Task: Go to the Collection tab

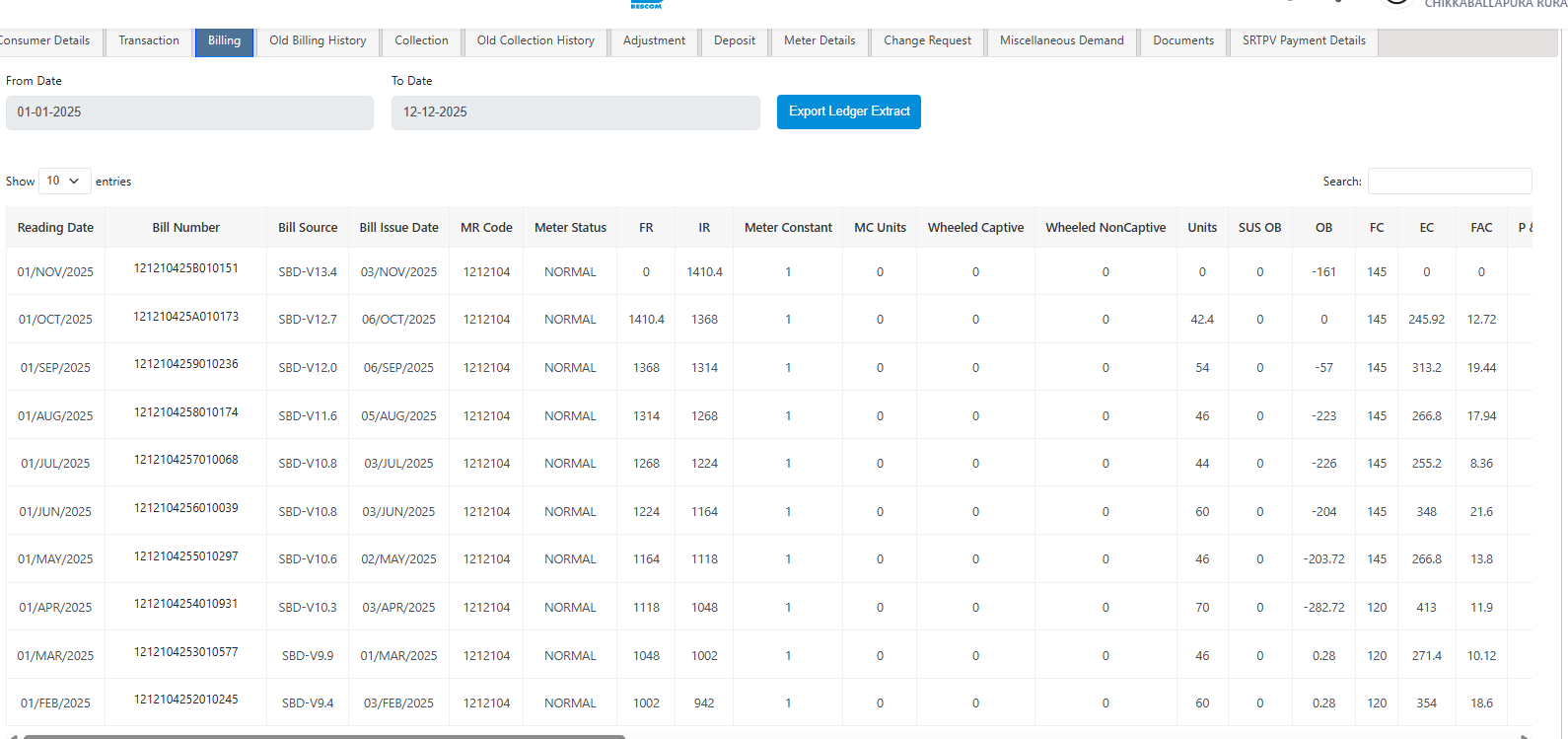Action: [x=421, y=40]
